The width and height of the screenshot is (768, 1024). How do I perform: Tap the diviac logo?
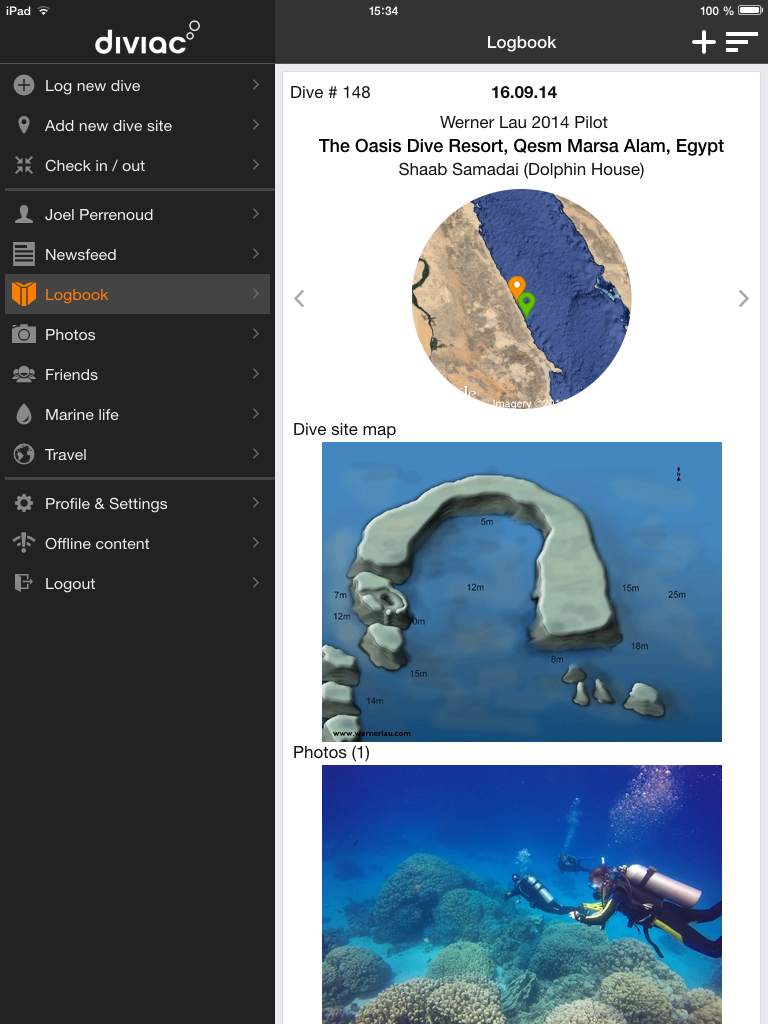pyautogui.click(x=147, y=38)
